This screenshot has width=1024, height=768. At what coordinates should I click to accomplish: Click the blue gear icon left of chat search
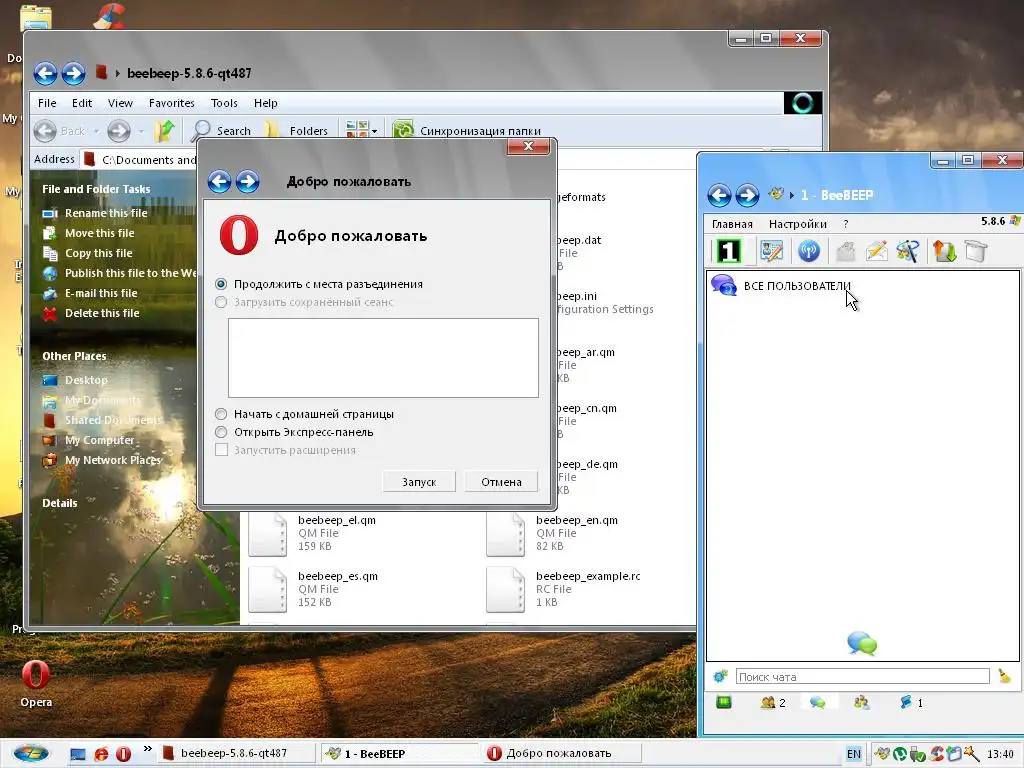click(x=720, y=677)
